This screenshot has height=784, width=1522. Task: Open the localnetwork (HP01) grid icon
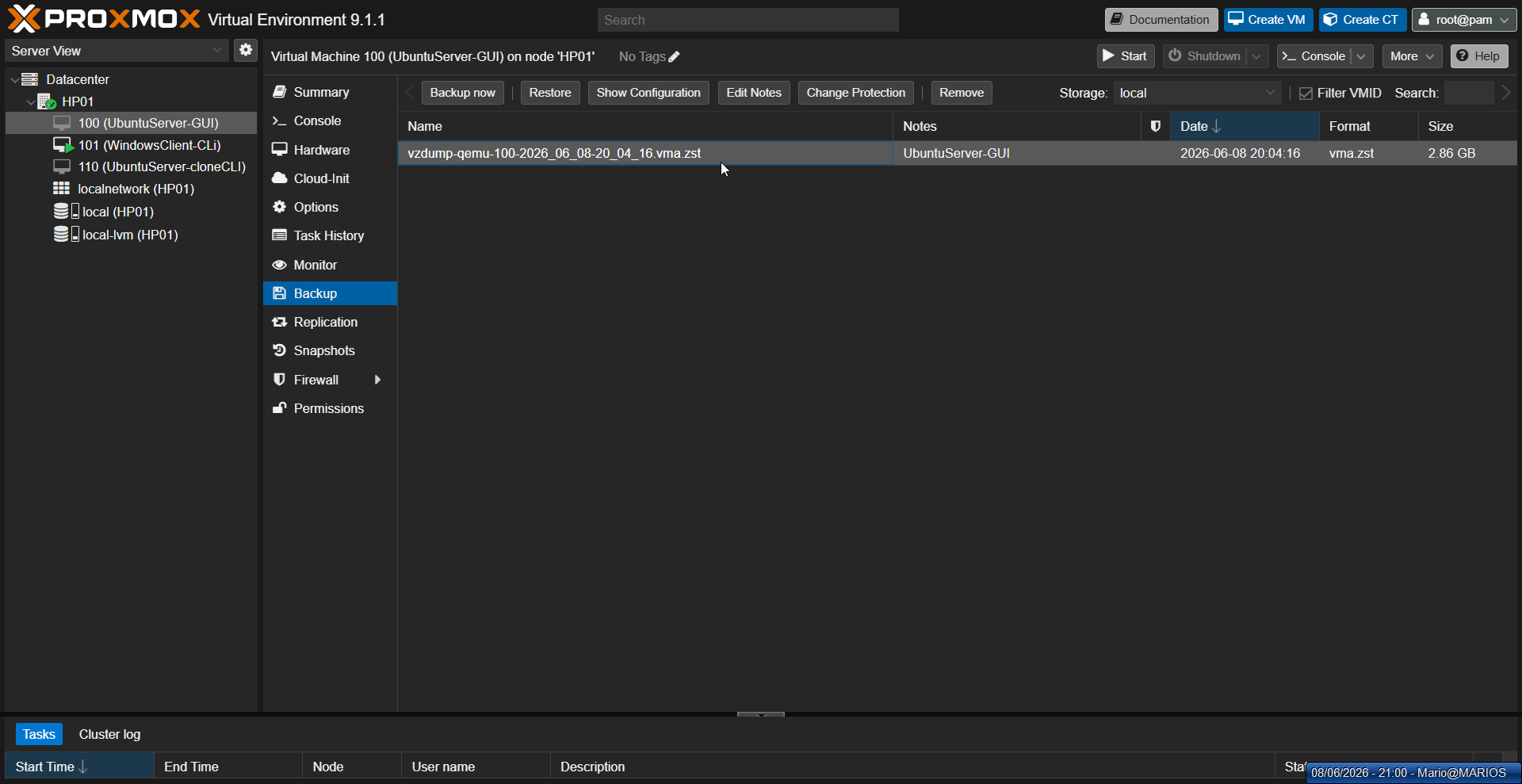[x=61, y=189]
